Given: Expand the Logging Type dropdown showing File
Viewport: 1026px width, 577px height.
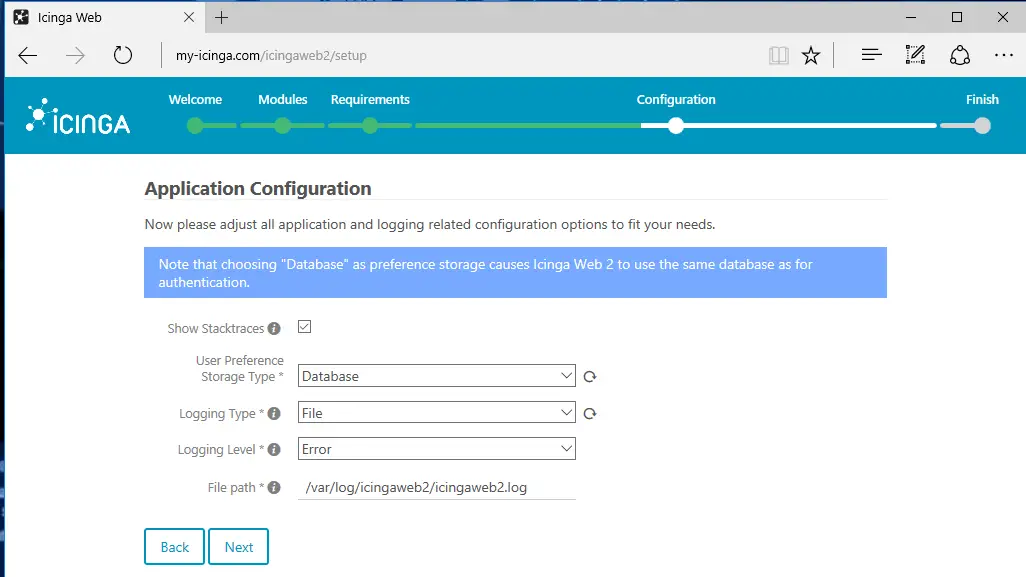Looking at the screenshot, I should tap(436, 413).
